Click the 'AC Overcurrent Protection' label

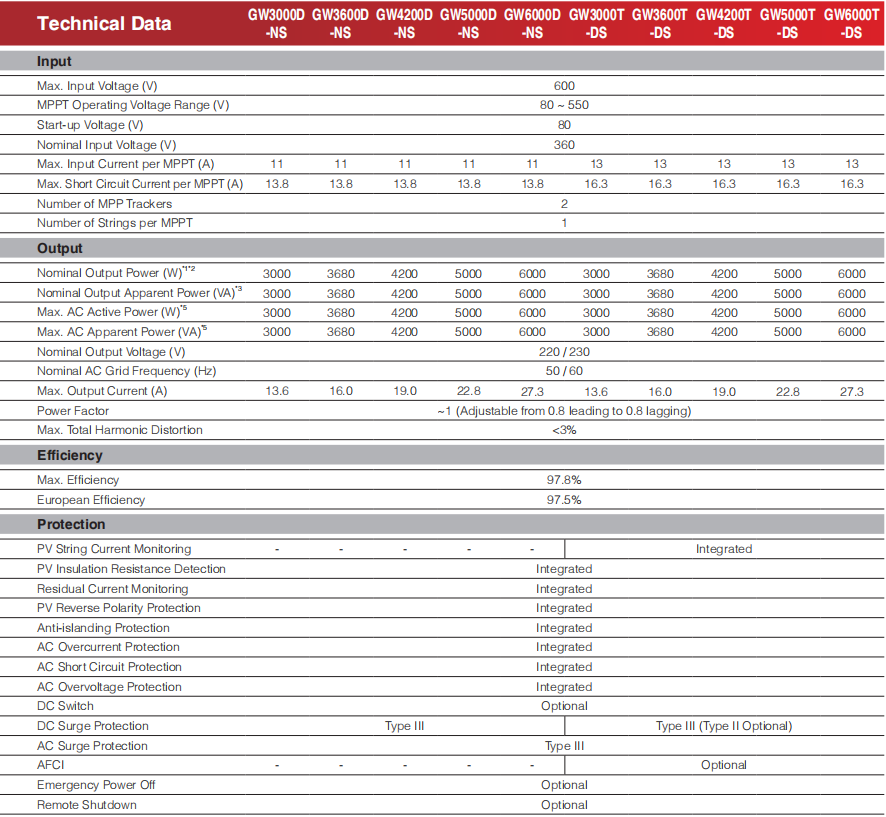108,647
